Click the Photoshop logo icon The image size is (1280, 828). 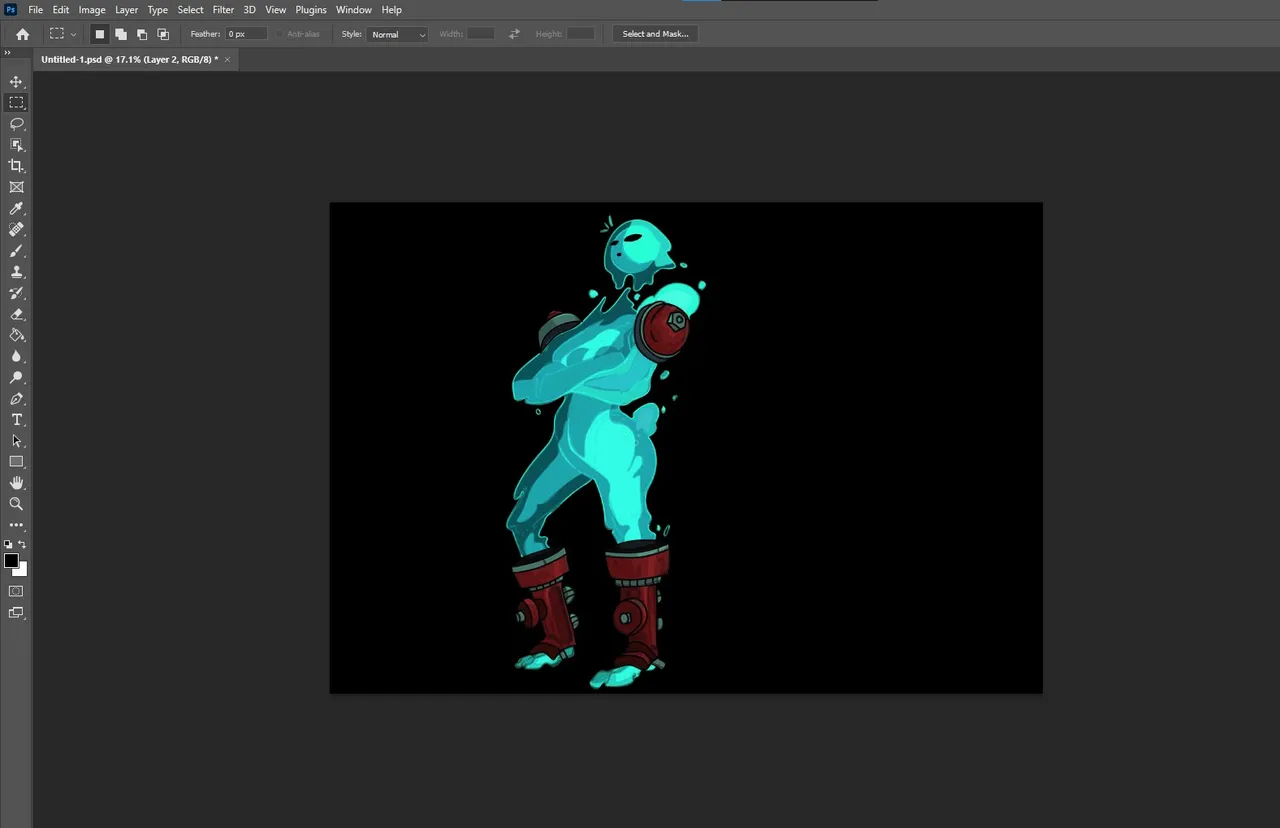point(11,10)
